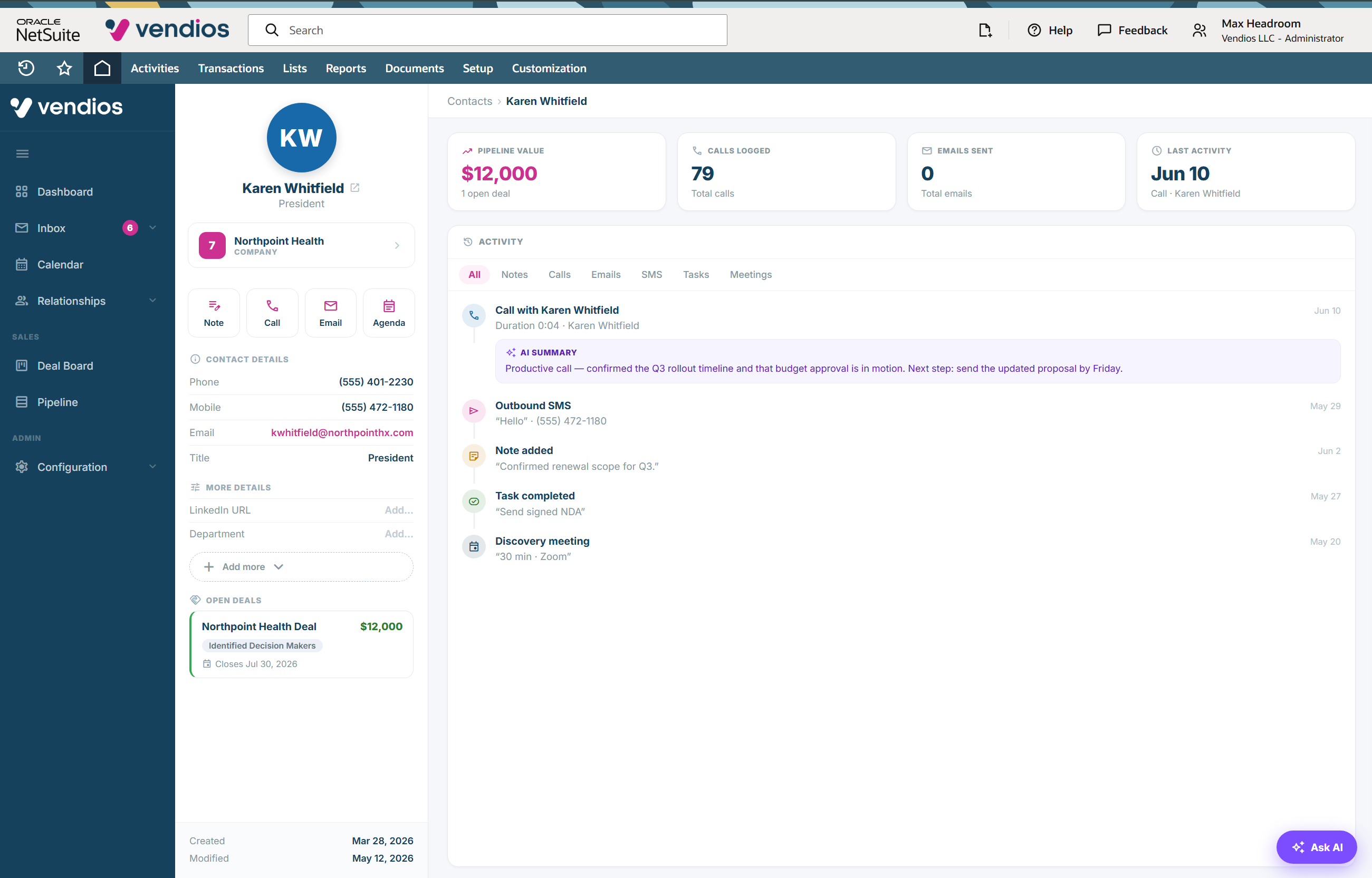
Task: Switch to the Tasks activity tab
Action: [x=696, y=275]
